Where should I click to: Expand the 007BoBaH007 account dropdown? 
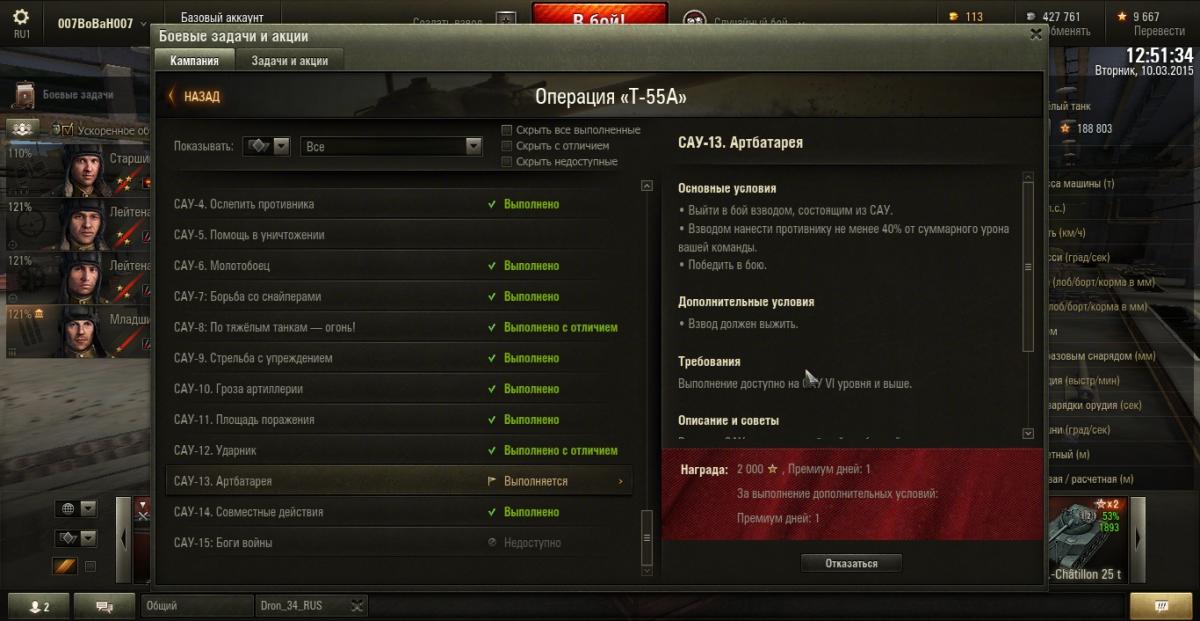click(x=101, y=23)
